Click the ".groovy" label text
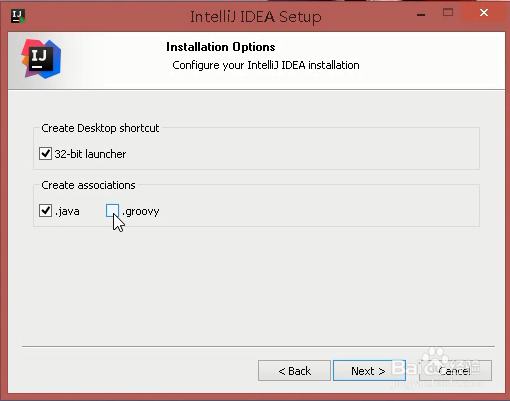 [x=141, y=211]
